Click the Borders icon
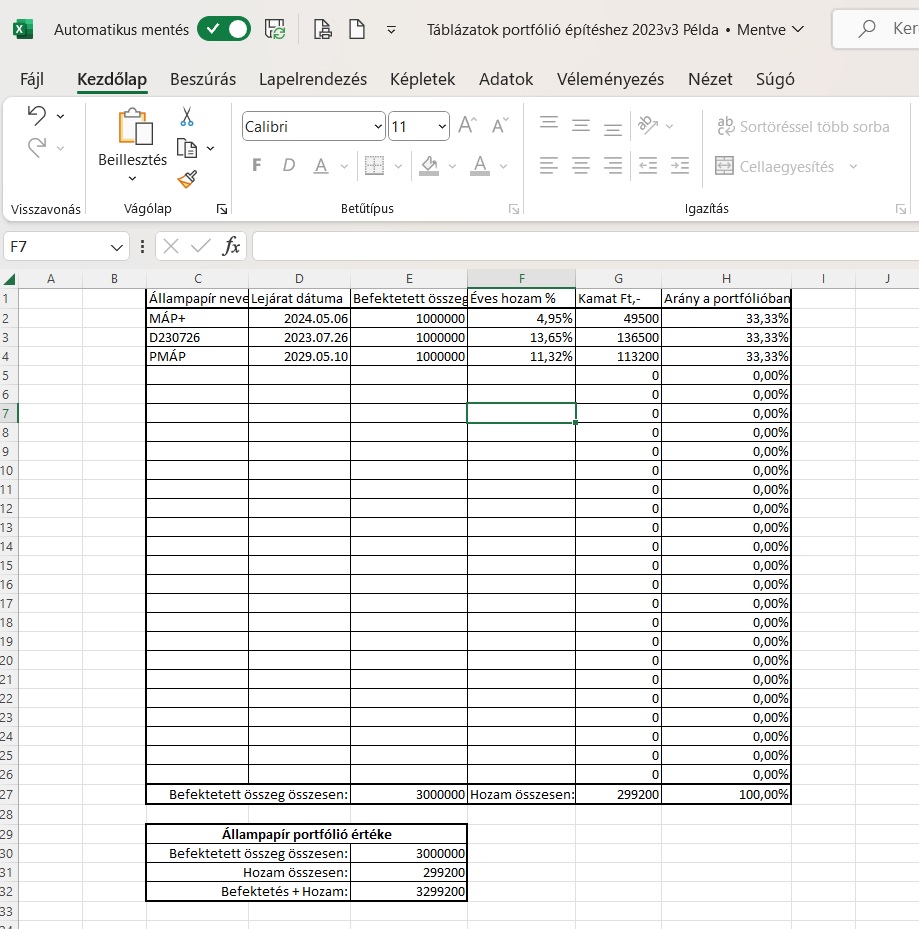 pyautogui.click(x=374, y=166)
